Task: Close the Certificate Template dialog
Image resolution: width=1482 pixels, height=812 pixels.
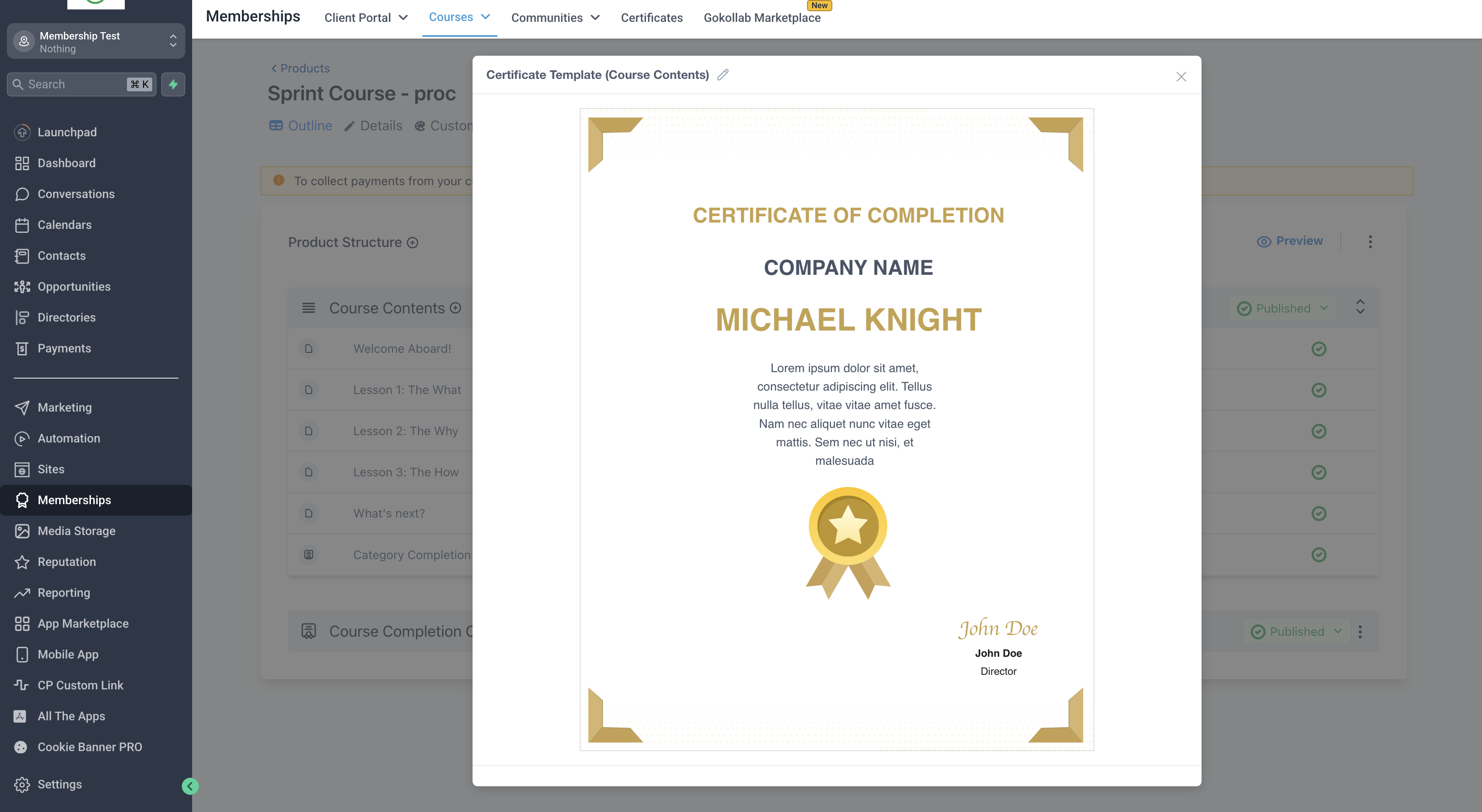Action: pyautogui.click(x=1181, y=76)
